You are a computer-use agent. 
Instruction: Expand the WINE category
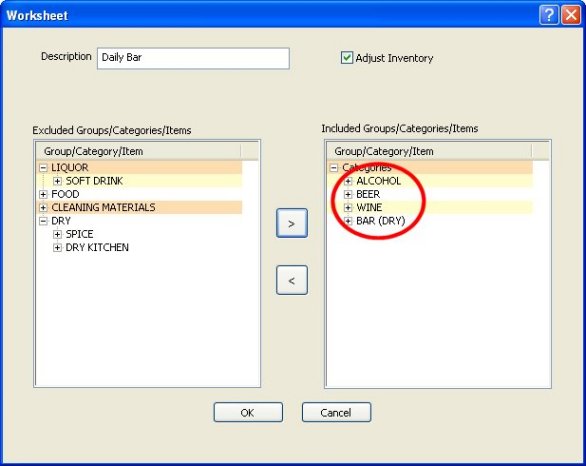[x=348, y=207]
